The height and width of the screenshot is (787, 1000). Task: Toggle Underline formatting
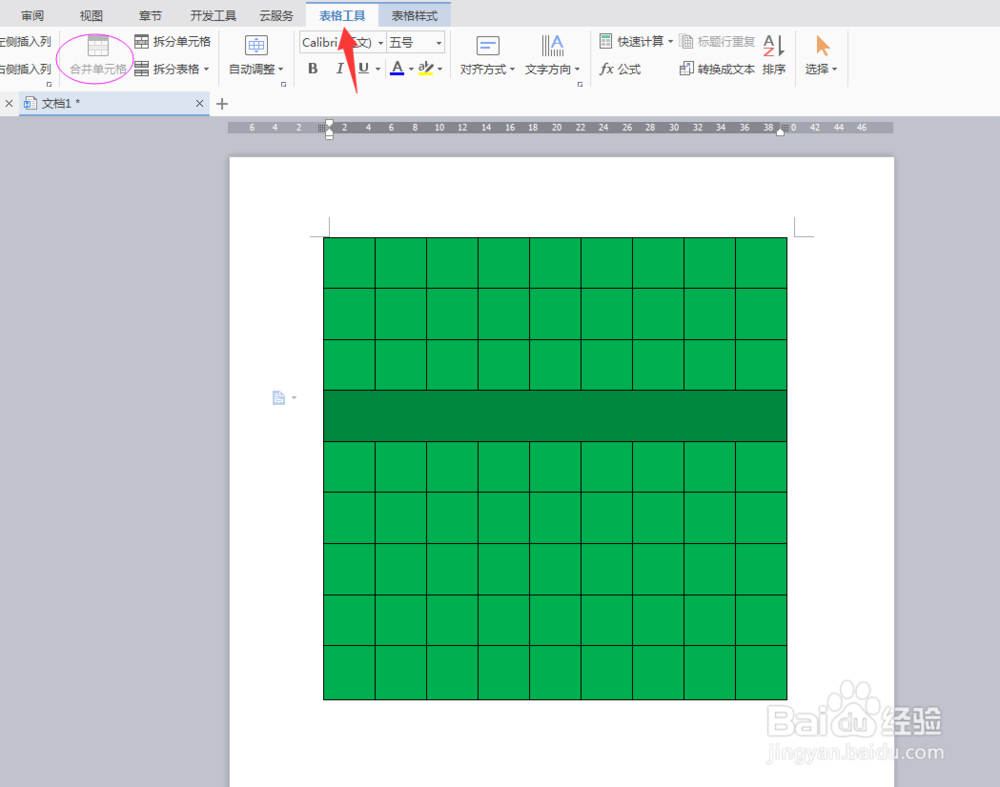(x=364, y=68)
